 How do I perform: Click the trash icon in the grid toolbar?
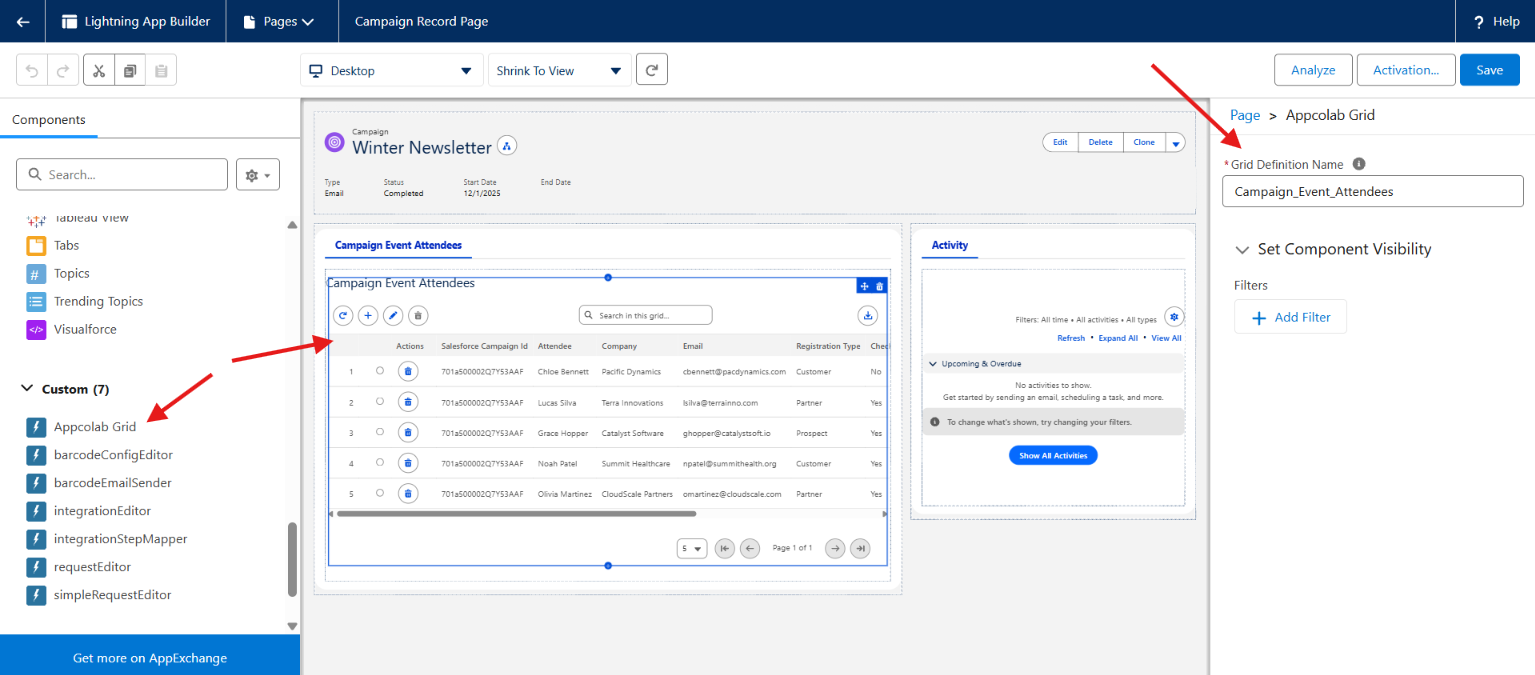(x=419, y=315)
